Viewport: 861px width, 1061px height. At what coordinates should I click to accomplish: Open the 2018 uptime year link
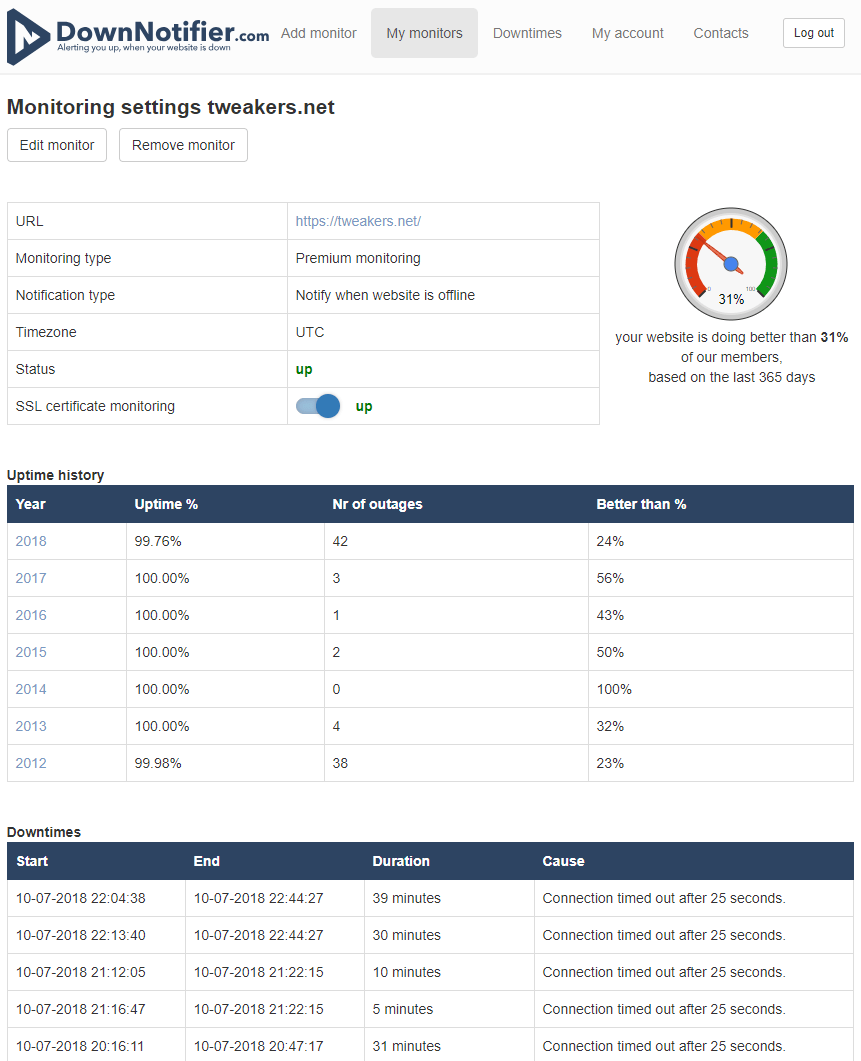click(x=31, y=541)
